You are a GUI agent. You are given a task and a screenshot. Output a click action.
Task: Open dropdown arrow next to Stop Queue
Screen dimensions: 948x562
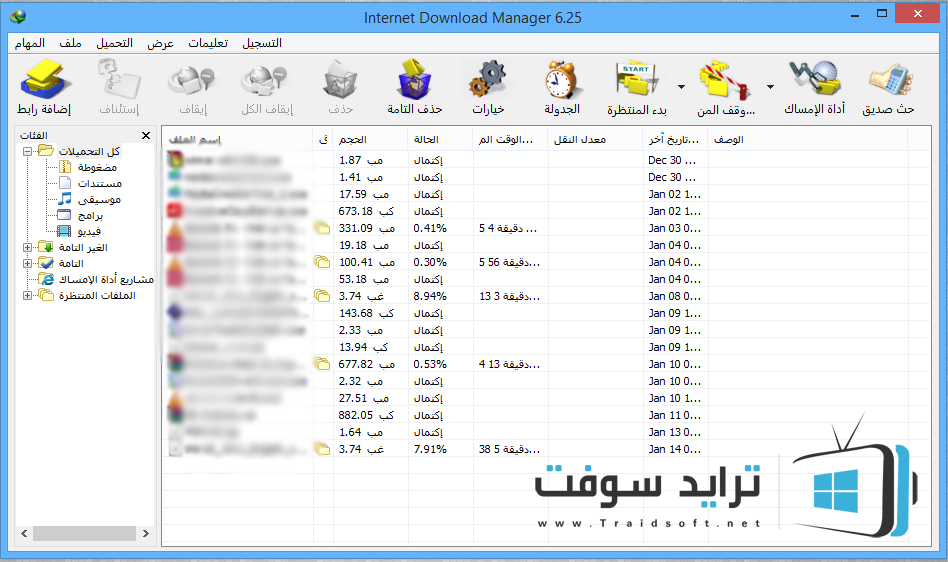[770, 87]
